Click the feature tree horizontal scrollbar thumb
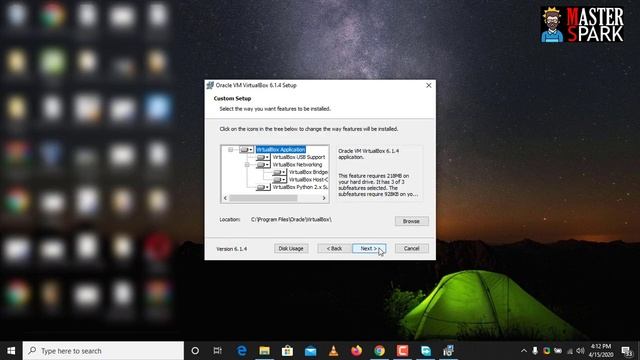640x360 pixels. pyautogui.click(x=263, y=198)
